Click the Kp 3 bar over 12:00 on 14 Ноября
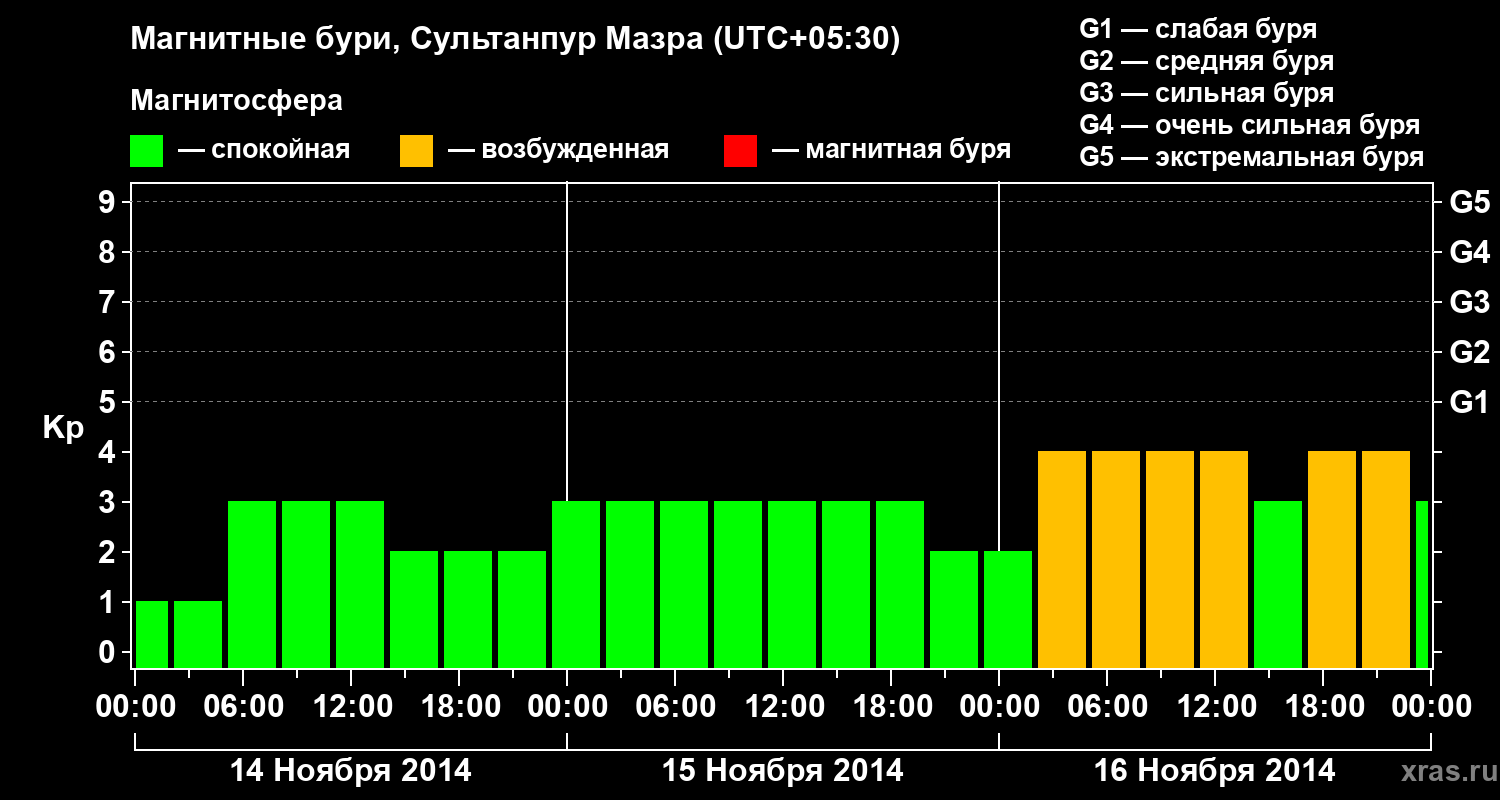1500x800 pixels. [360, 584]
